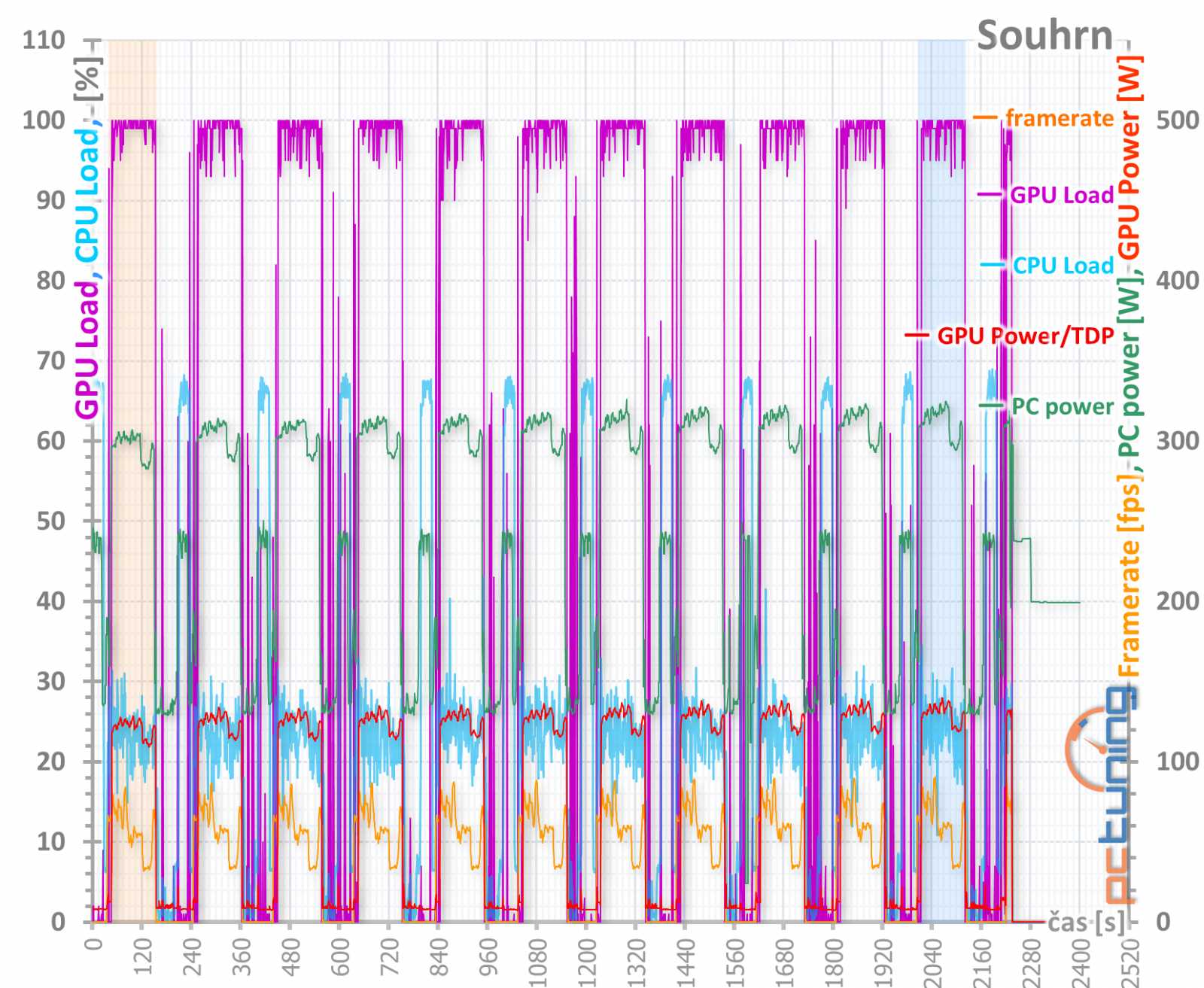Click time axis tick 1440

(x=686, y=962)
